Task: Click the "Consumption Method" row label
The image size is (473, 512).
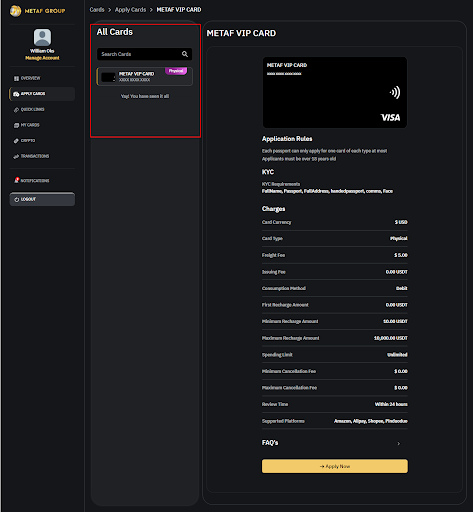Action: tap(284, 288)
